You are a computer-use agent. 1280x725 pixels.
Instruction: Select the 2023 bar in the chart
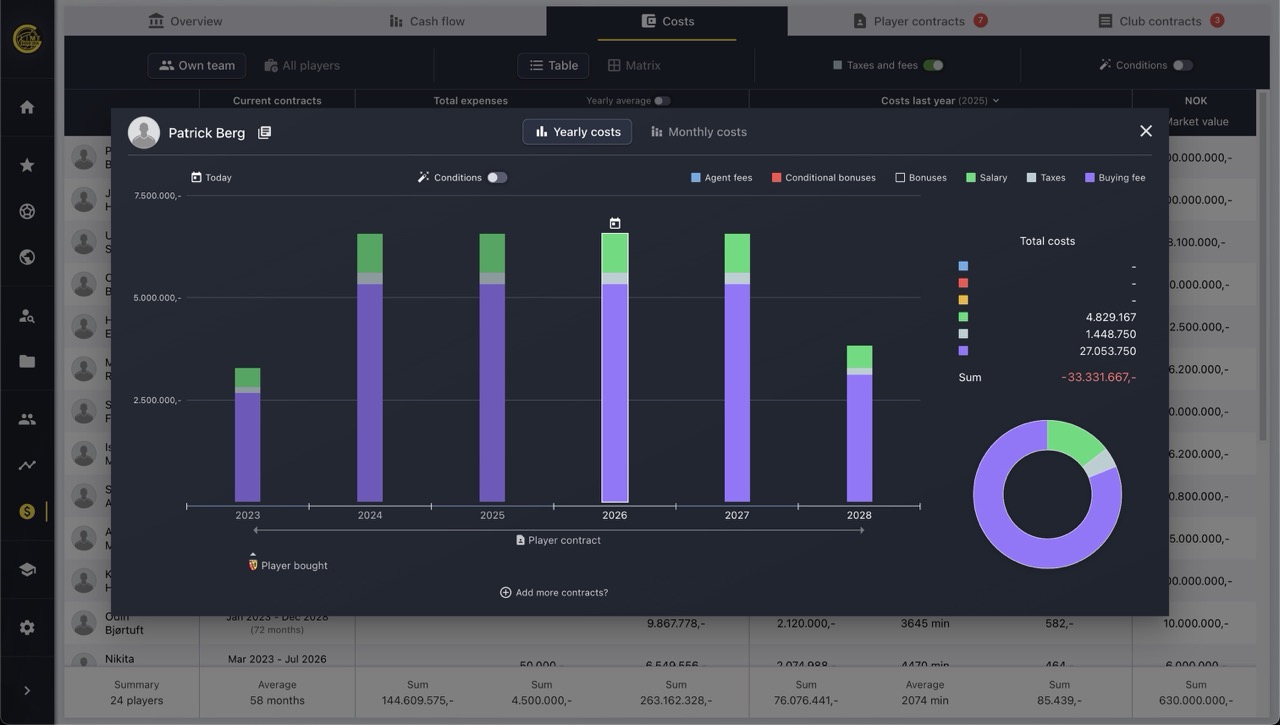point(248,435)
